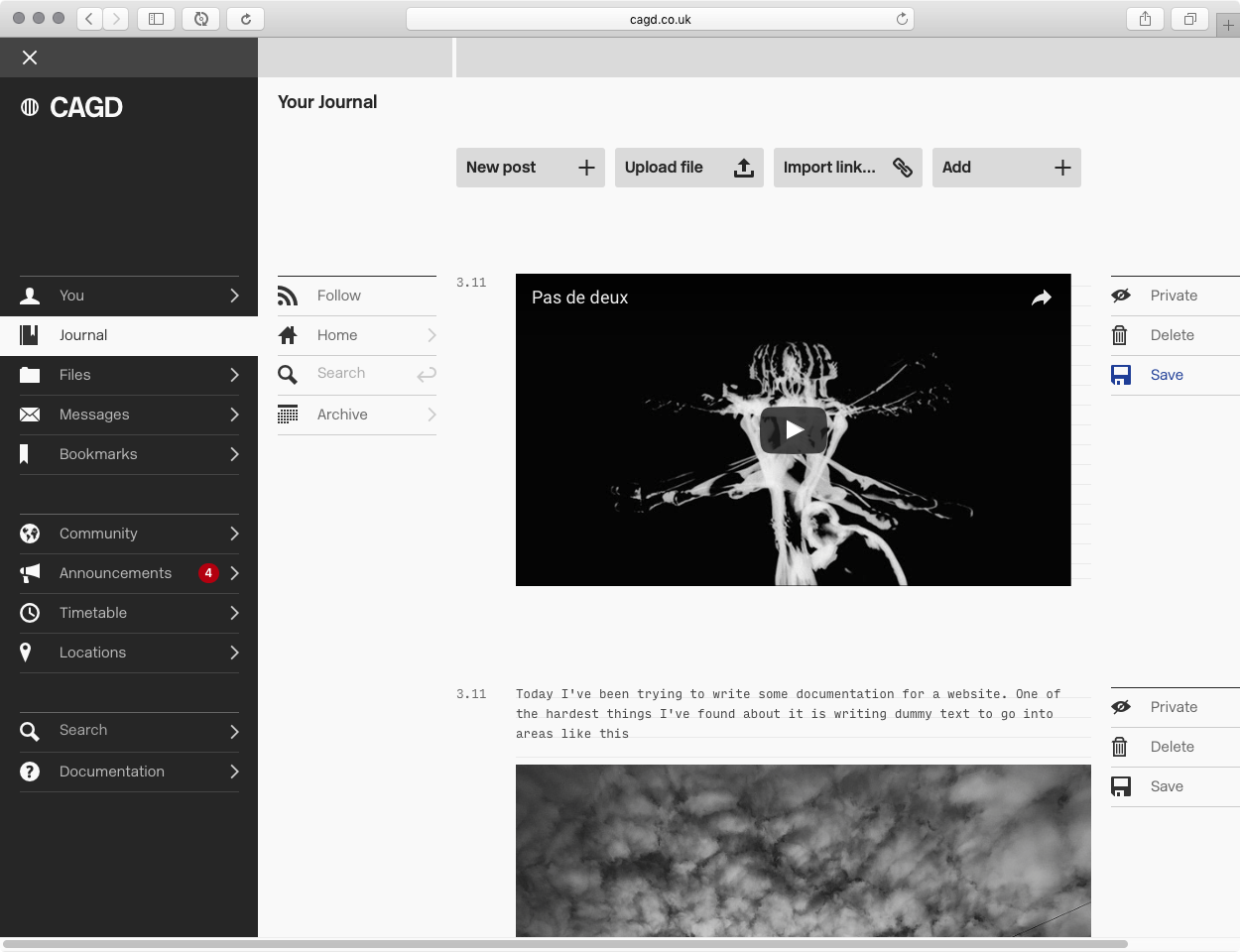
Task: Click the chain link icon on Import link
Action: [x=903, y=168]
